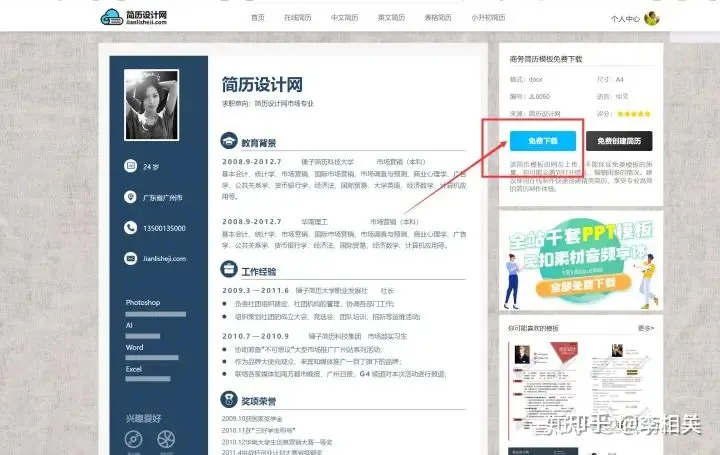
Task: Click the star rating next to 评分
Action: pos(634,114)
